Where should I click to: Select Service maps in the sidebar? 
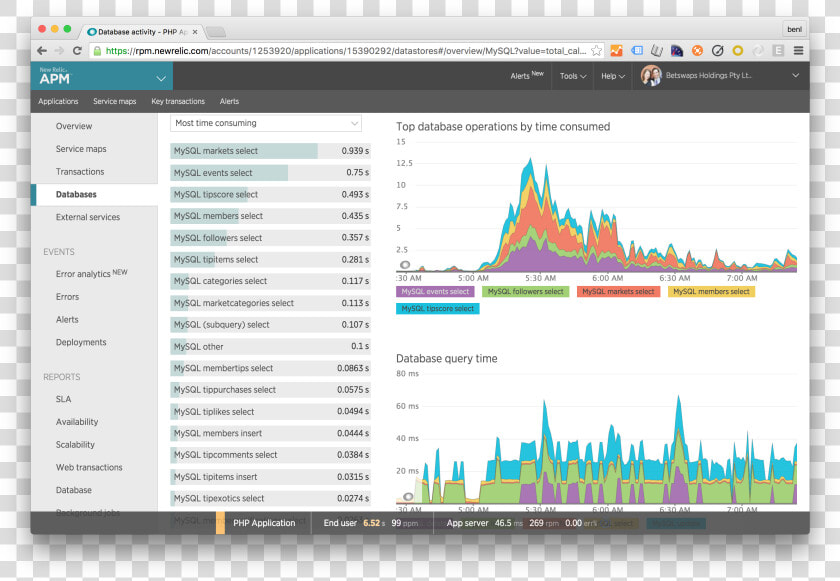coord(81,149)
